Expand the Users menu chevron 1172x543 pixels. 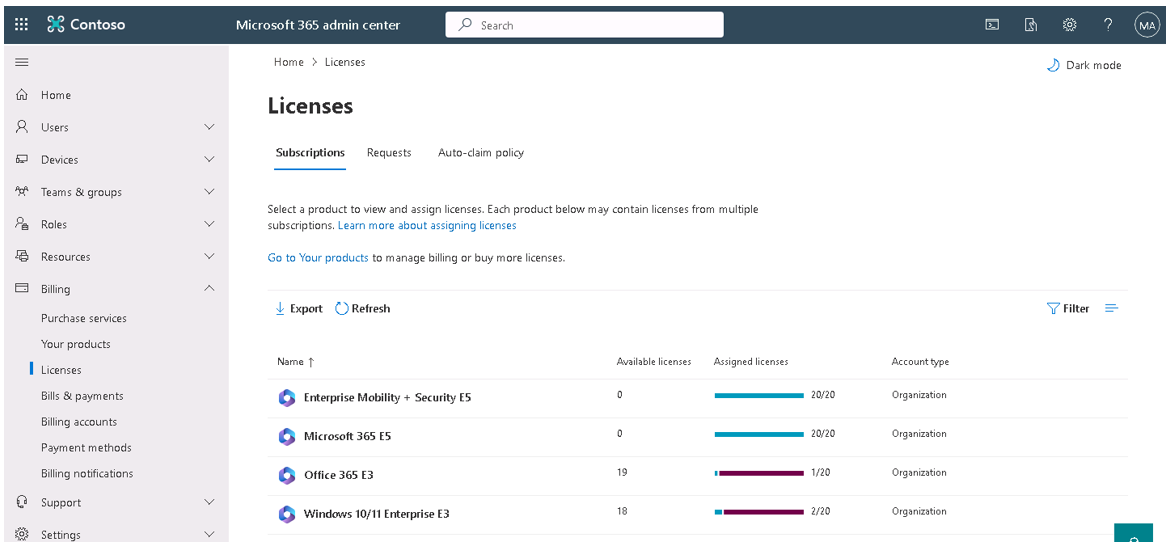coord(209,127)
